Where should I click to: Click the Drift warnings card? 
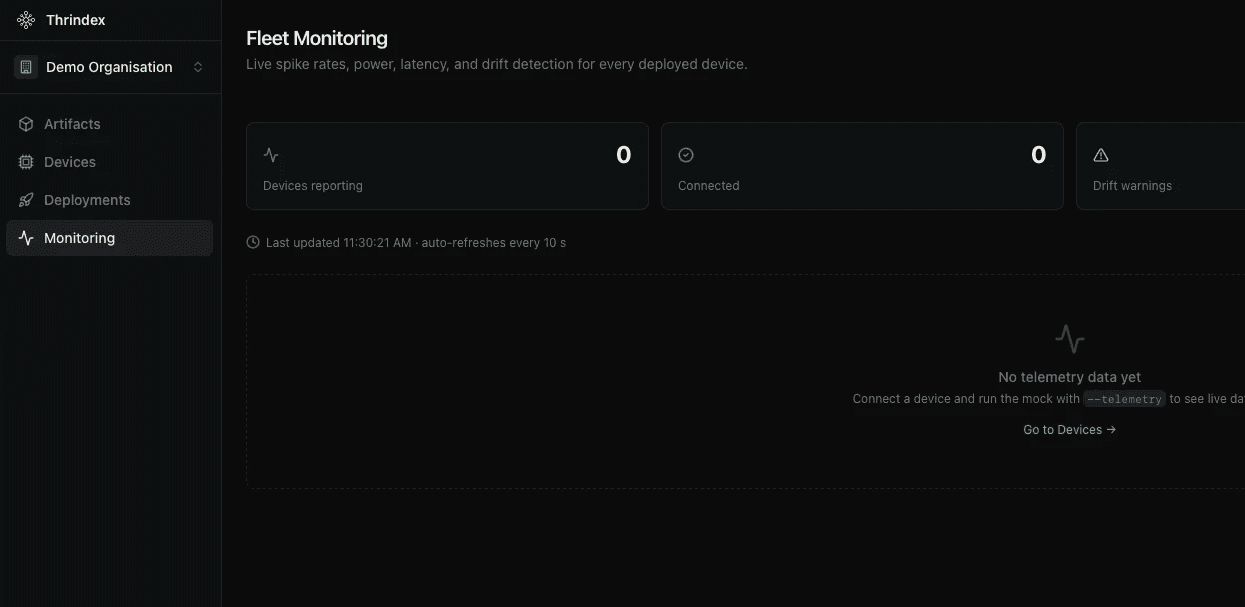click(x=1160, y=166)
